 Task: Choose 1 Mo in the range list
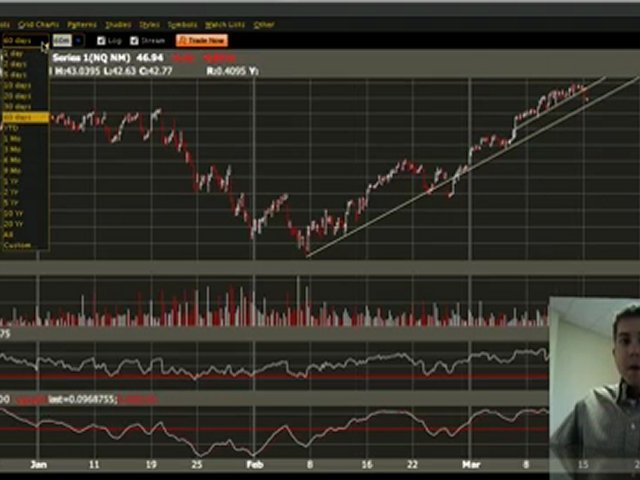click(25, 139)
